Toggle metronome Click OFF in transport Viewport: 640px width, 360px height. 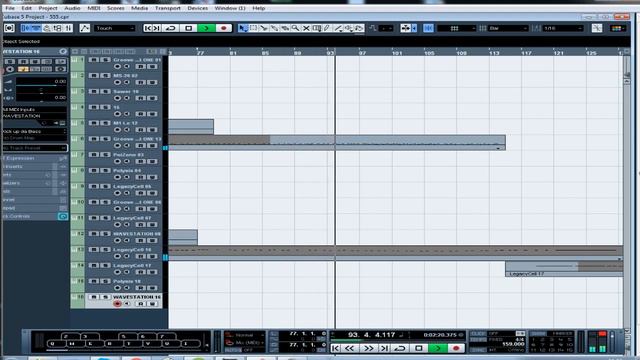478,334
